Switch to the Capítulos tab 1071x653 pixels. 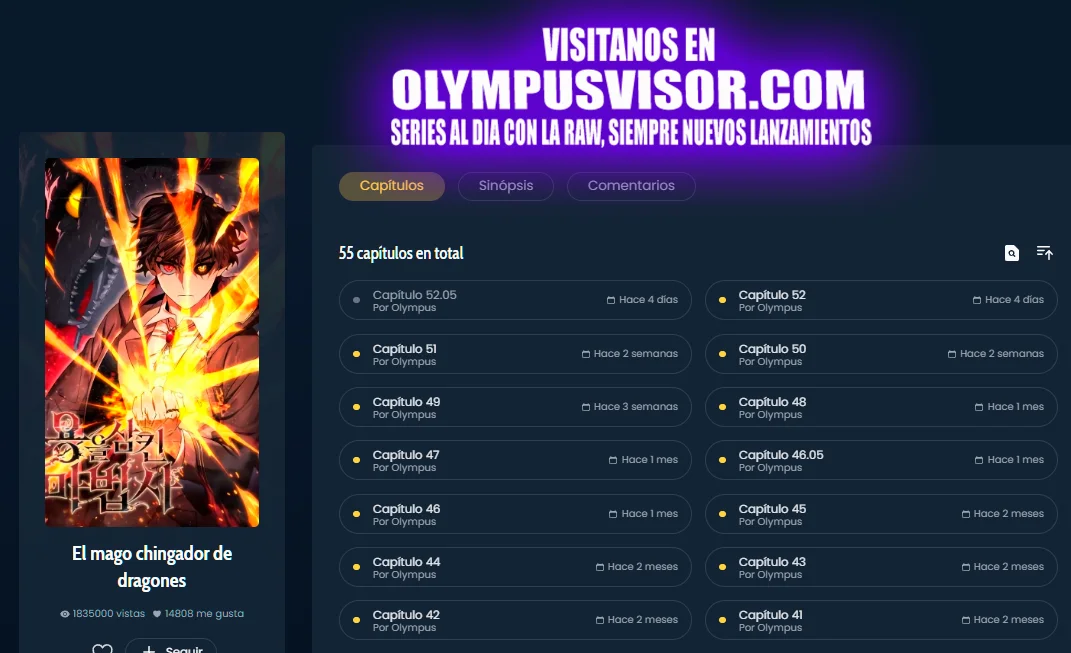[392, 186]
